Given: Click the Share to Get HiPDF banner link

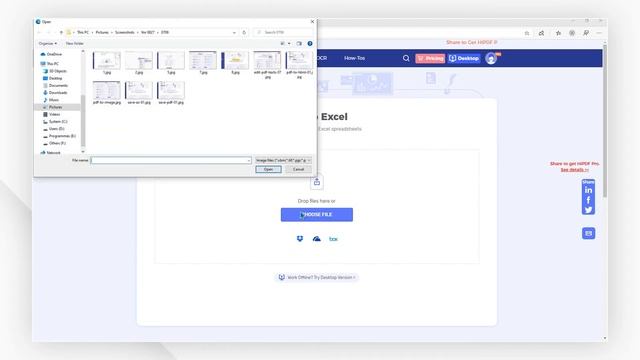Looking at the screenshot, I should [x=471, y=42].
